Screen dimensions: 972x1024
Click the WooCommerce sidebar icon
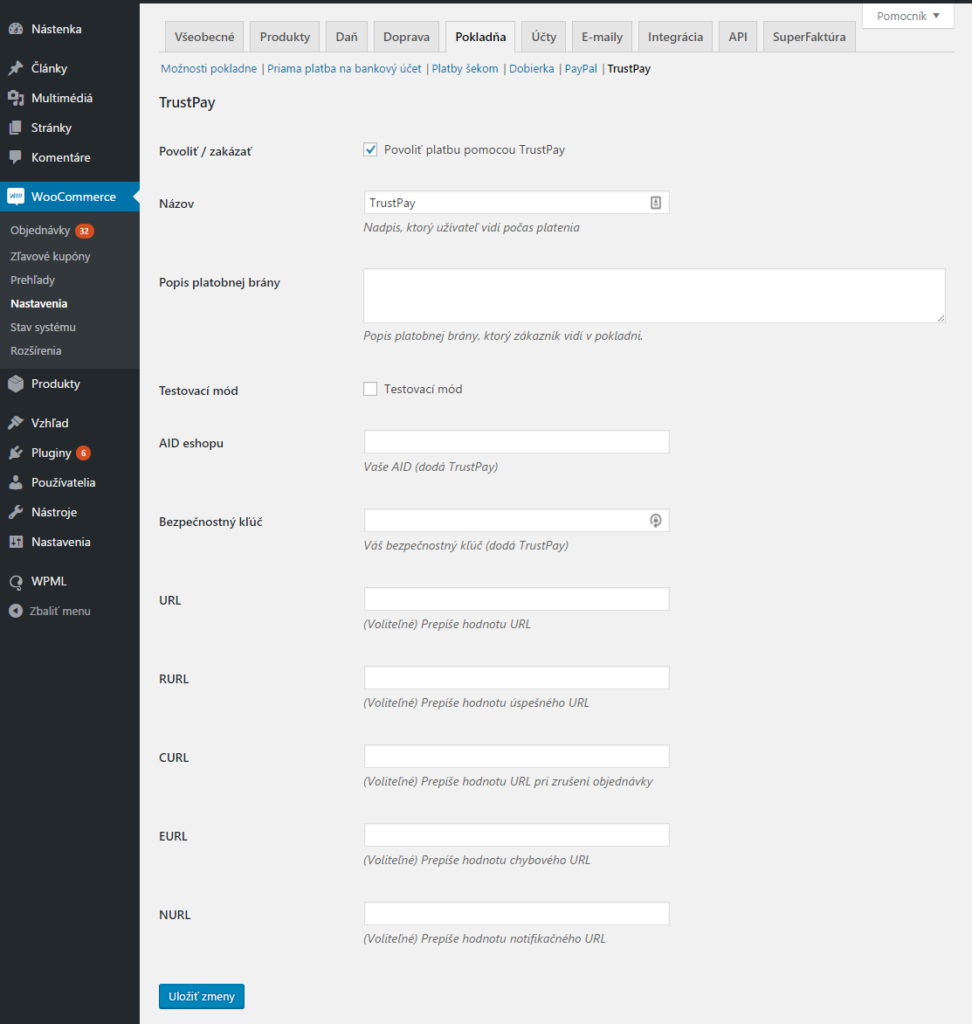coord(17,196)
